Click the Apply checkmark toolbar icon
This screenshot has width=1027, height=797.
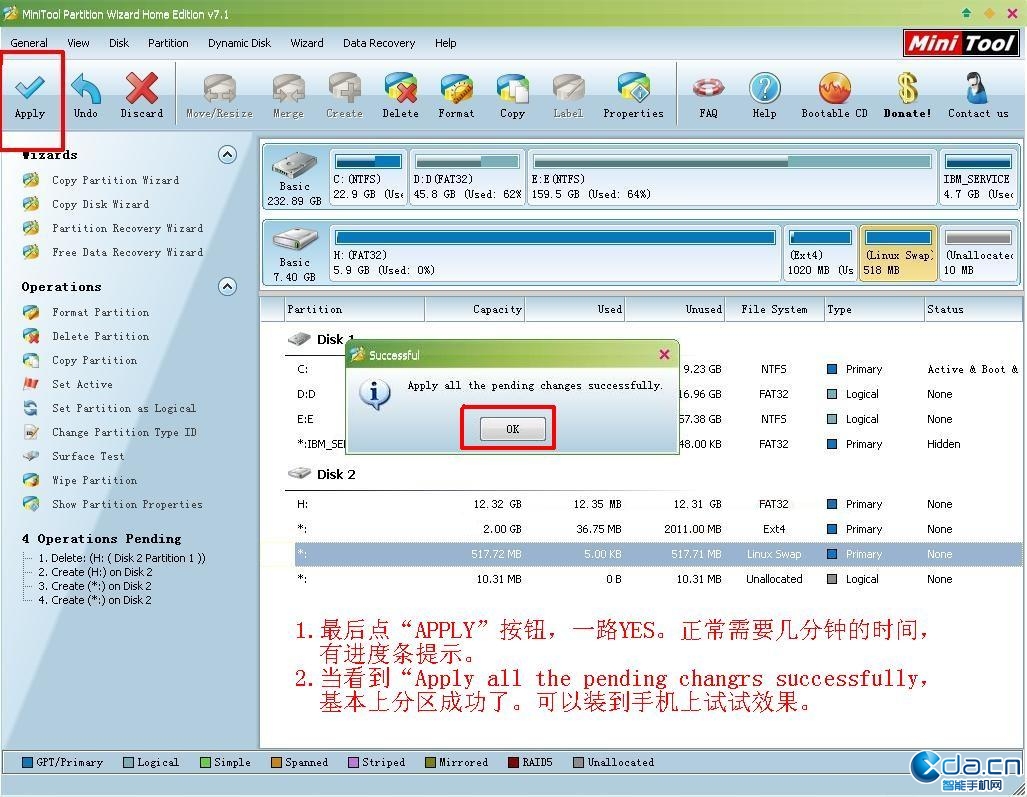[x=29, y=87]
